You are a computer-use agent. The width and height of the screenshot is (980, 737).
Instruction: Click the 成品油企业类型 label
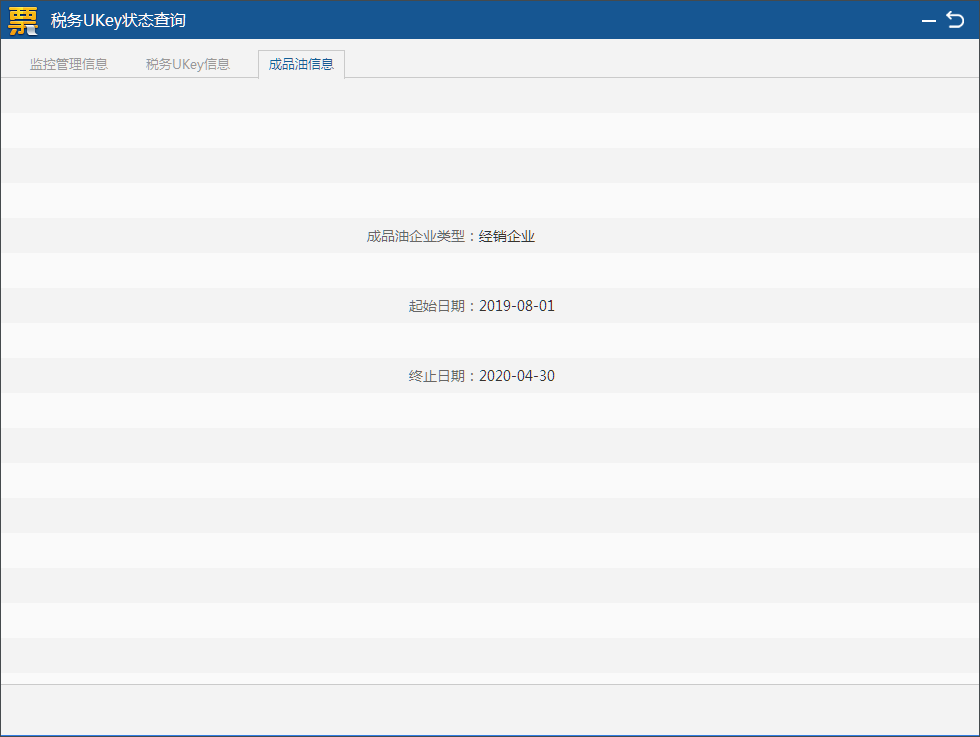(416, 236)
